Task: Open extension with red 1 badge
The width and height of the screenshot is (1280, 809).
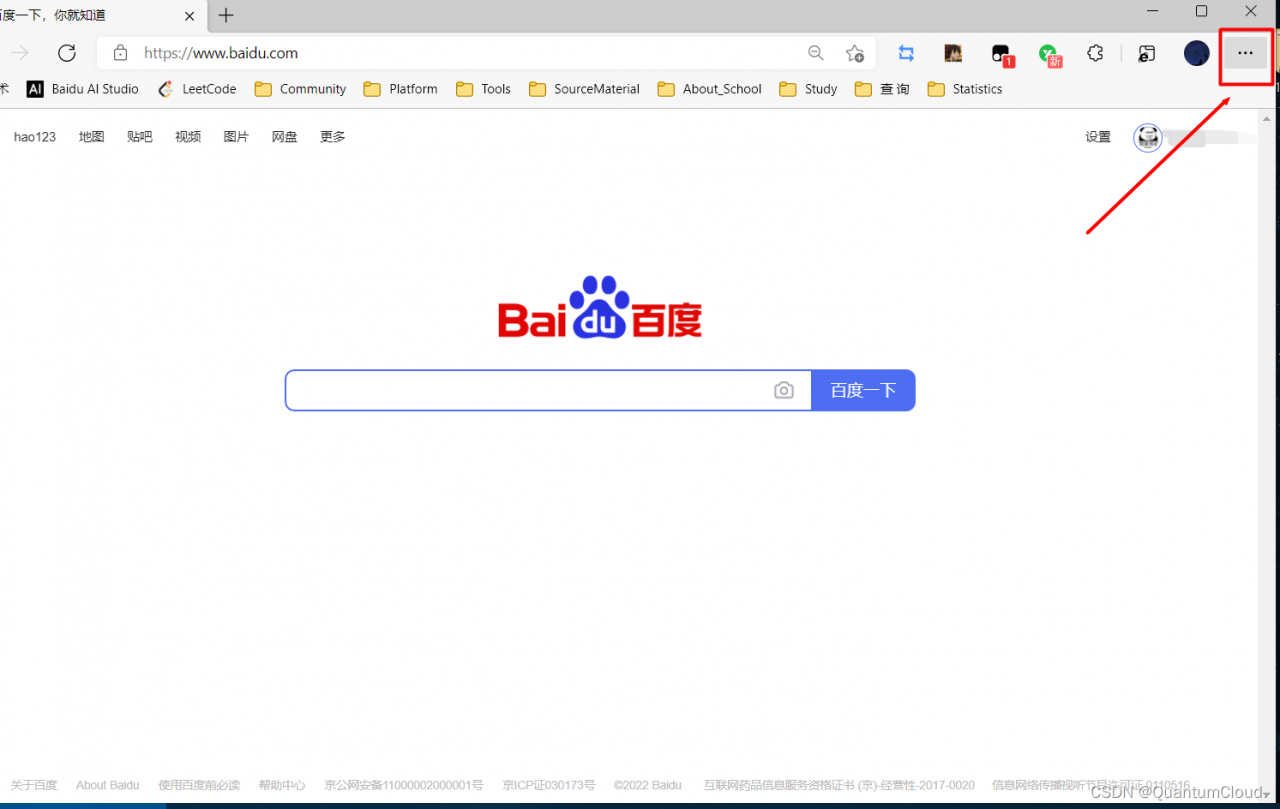Action: point(1001,54)
